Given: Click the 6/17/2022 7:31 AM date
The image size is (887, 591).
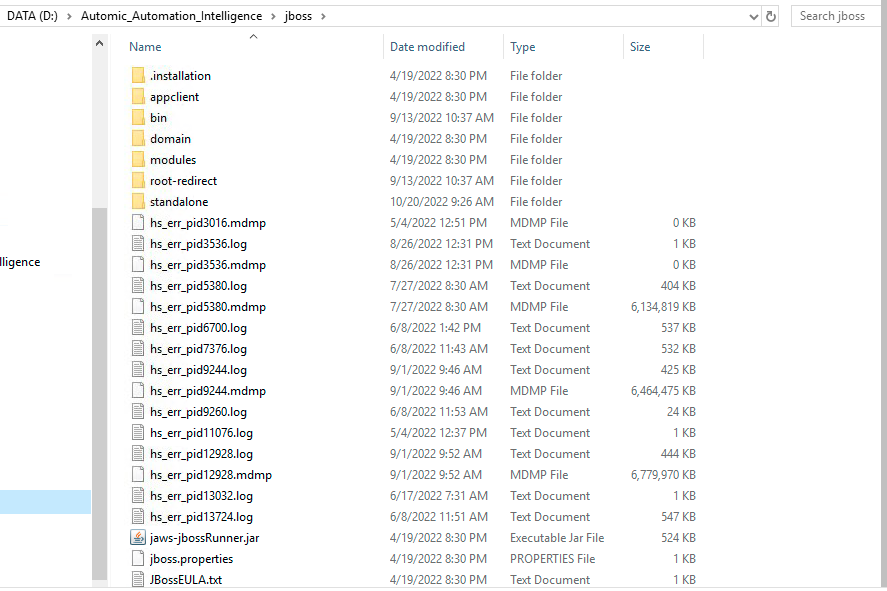Looking at the screenshot, I should click(x=438, y=496).
